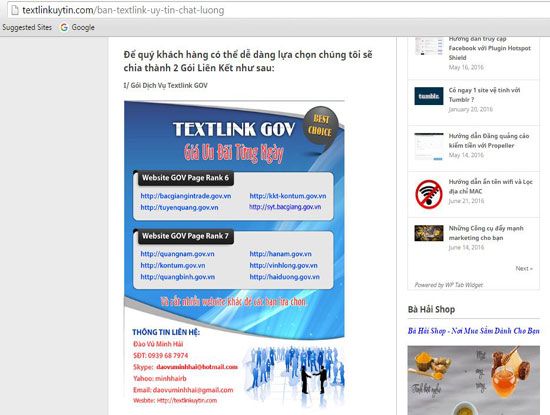Open the wifi MAC filter post thumbnail
This screenshot has height=415, width=550.
pos(429,193)
